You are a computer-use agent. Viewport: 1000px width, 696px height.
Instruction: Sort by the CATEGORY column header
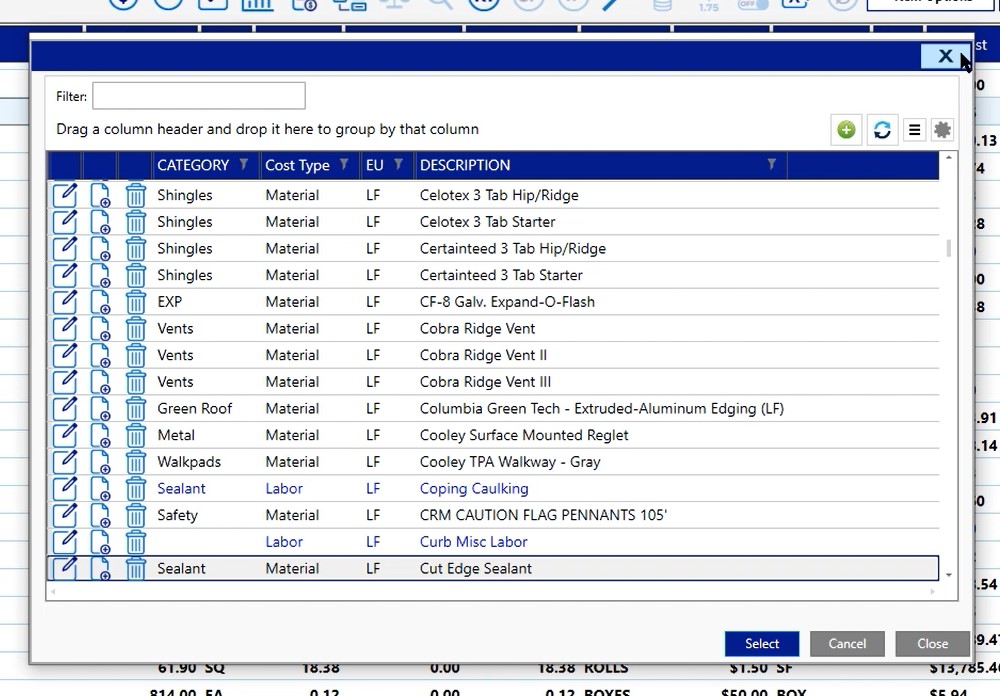[x=193, y=165]
